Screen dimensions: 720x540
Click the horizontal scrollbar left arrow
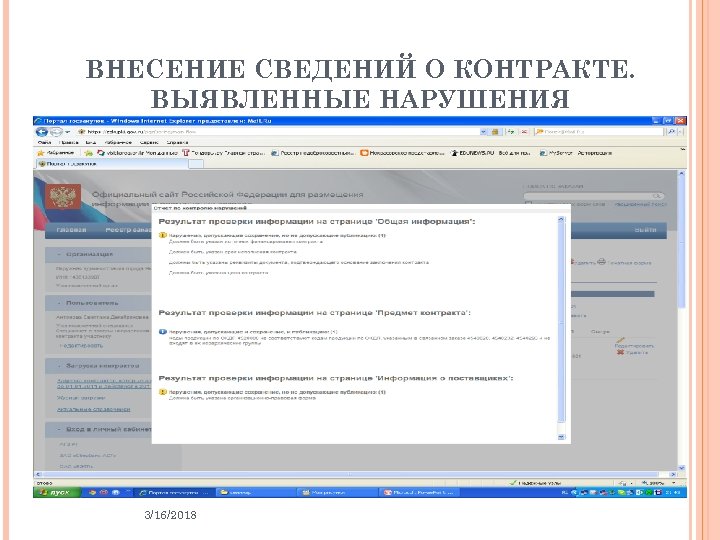click(x=39, y=474)
